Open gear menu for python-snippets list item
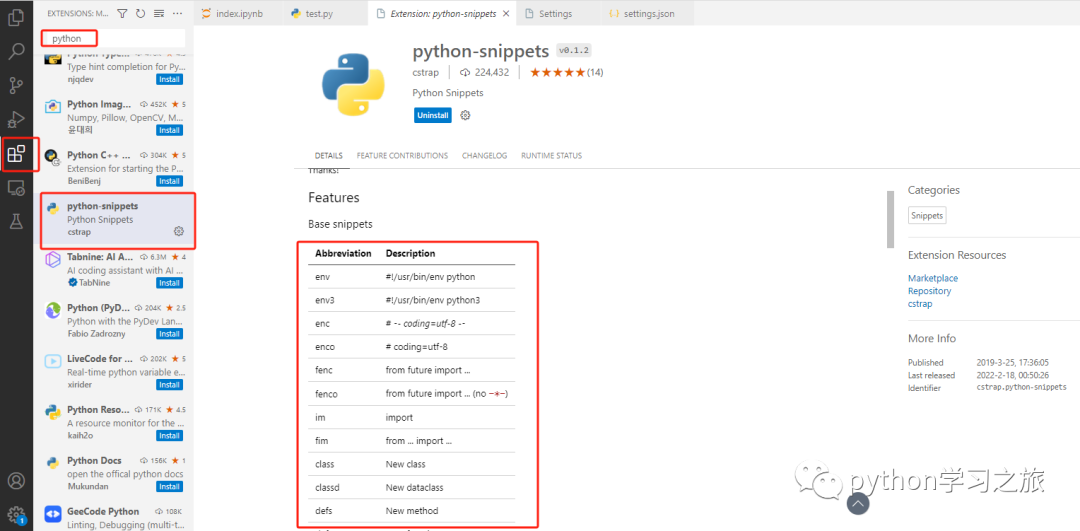1080x531 pixels. click(x=178, y=231)
